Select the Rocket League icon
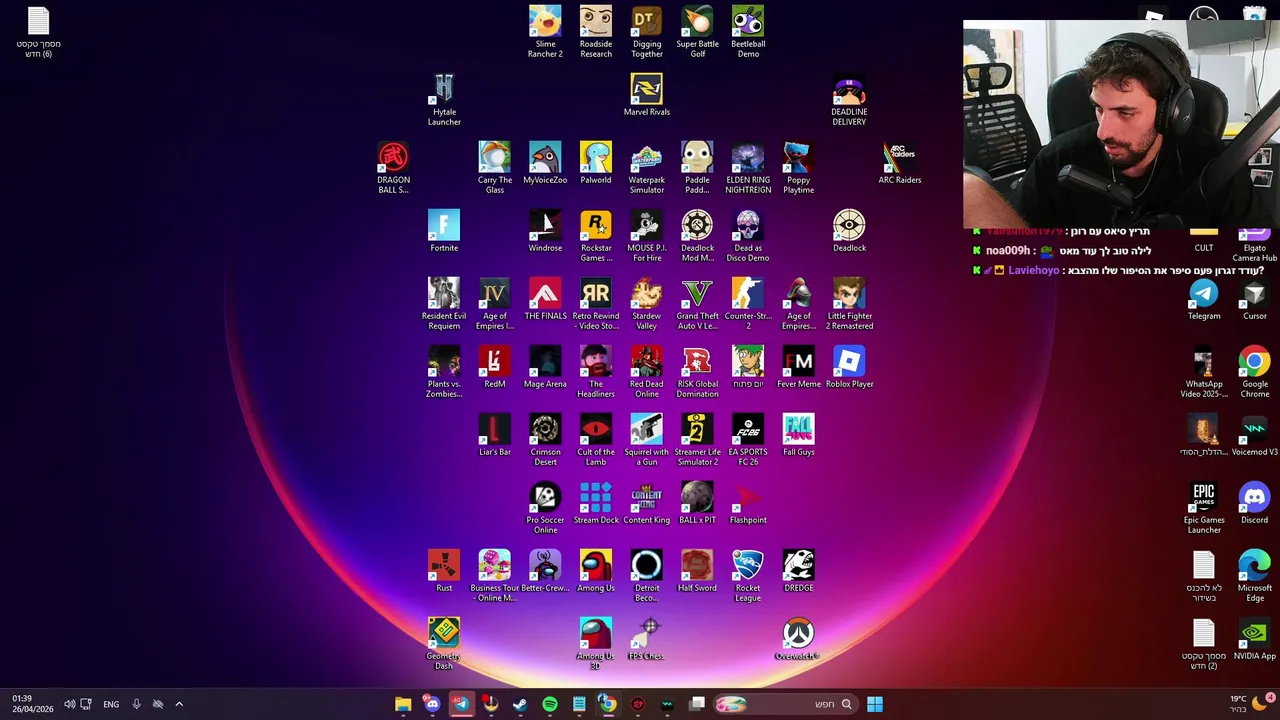The height and width of the screenshot is (720, 1280). click(x=748, y=576)
